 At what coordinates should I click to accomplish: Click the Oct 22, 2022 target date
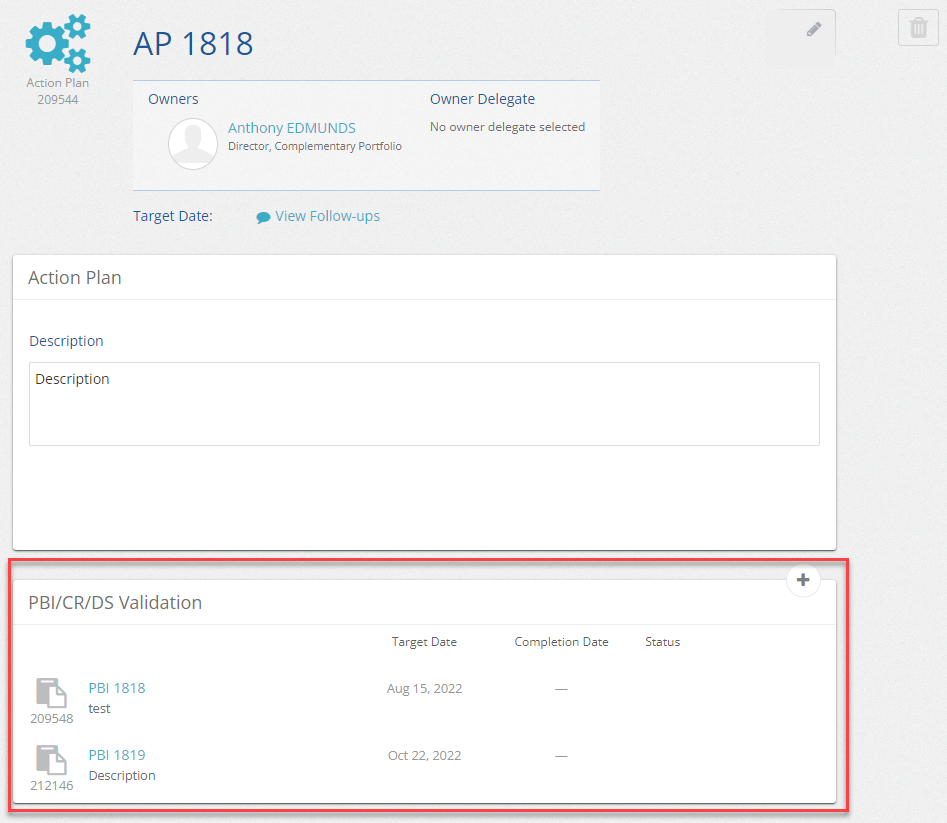[x=424, y=755]
